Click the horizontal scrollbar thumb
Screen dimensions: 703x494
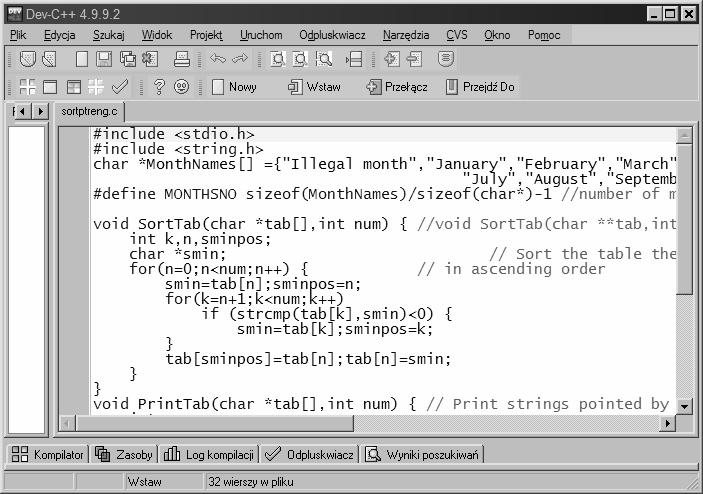(x=214, y=423)
